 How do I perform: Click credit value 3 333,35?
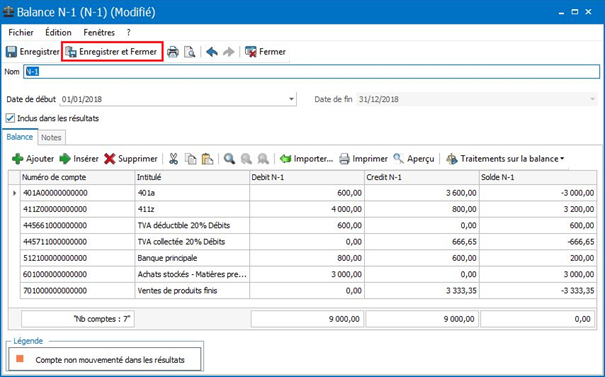tap(421, 291)
